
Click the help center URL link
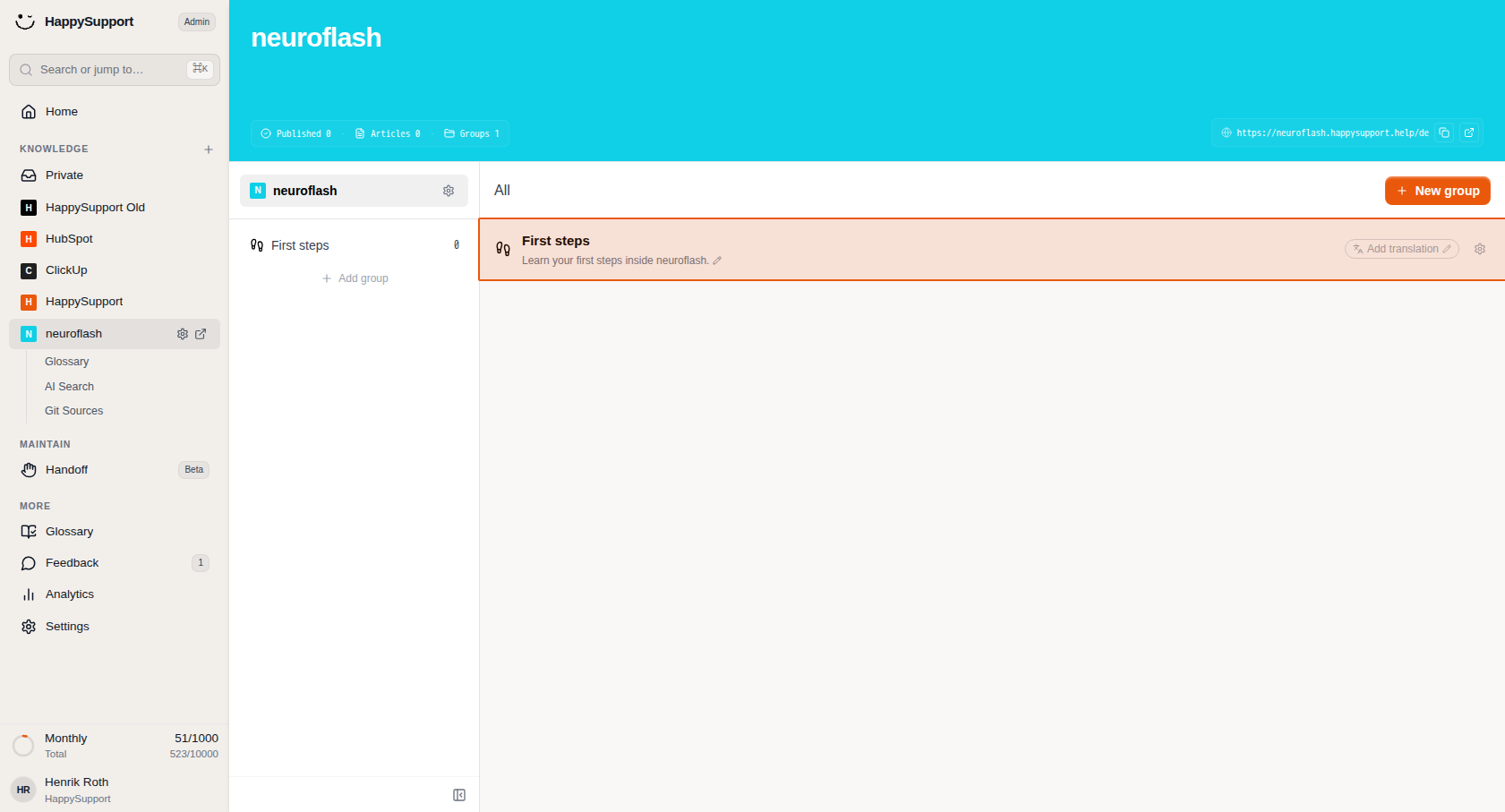click(1332, 132)
